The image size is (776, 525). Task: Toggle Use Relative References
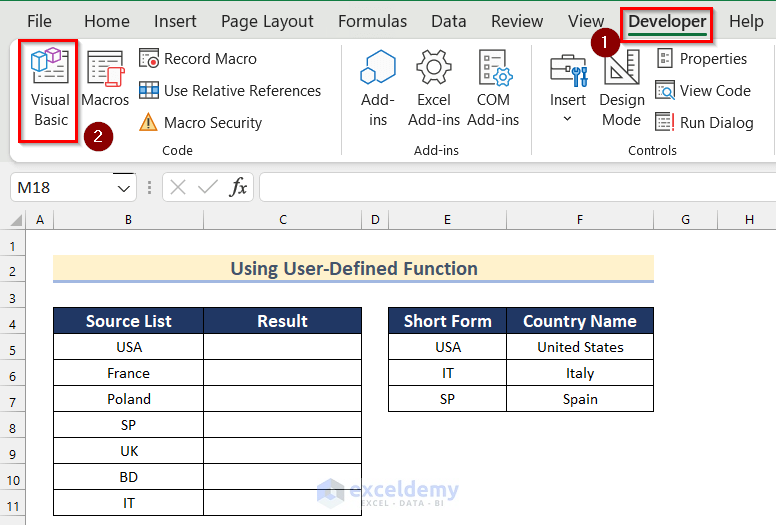coord(230,91)
